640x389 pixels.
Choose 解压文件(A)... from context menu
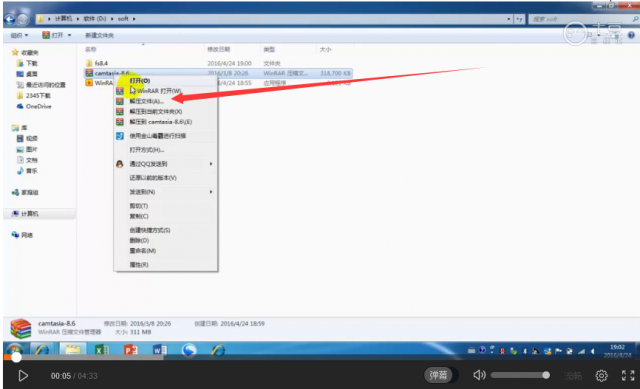click(147, 101)
